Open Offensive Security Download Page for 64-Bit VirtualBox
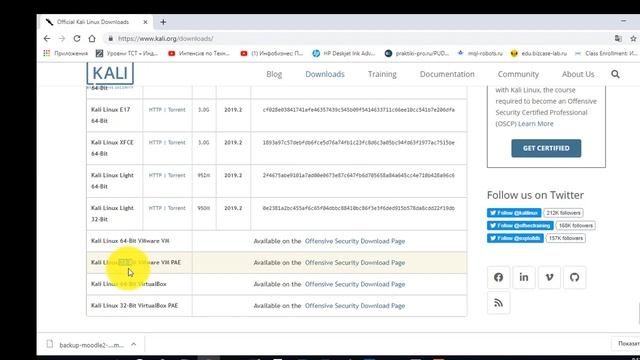The image size is (640, 360). (x=355, y=284)
